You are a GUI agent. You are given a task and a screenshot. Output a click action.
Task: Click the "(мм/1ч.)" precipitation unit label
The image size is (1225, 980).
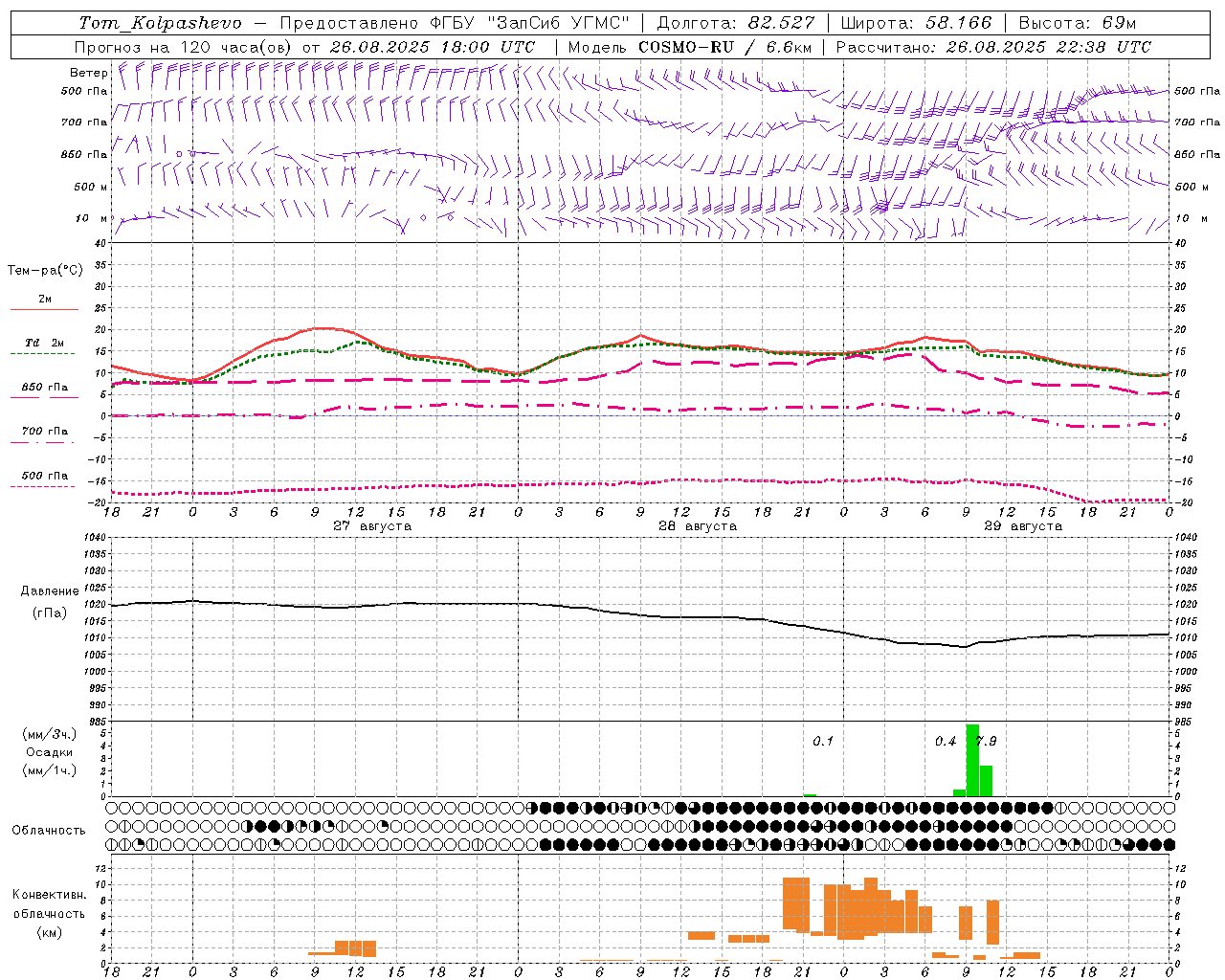[49, 770]
